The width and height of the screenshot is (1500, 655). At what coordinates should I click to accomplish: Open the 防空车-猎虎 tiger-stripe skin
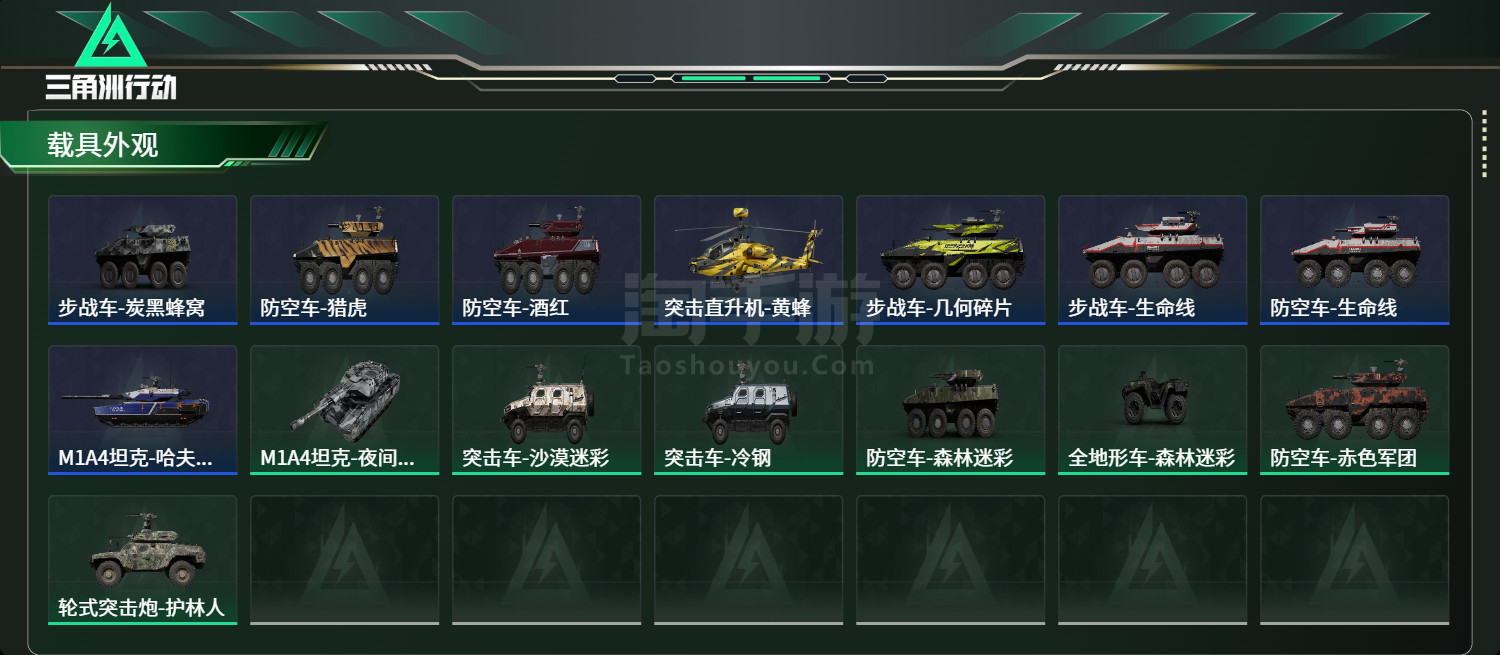[344, 260]
